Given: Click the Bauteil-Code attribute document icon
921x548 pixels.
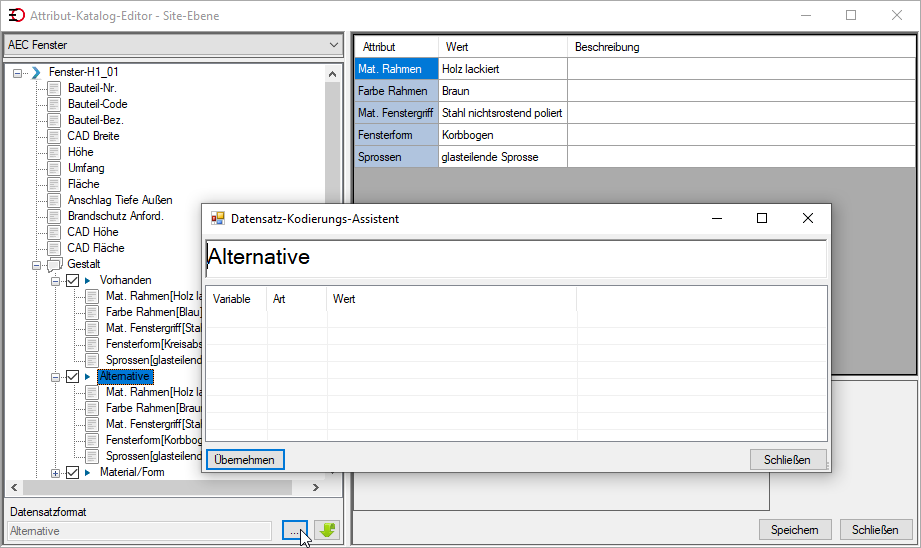Looking at the screenshot, I should (x=54, y=105).
